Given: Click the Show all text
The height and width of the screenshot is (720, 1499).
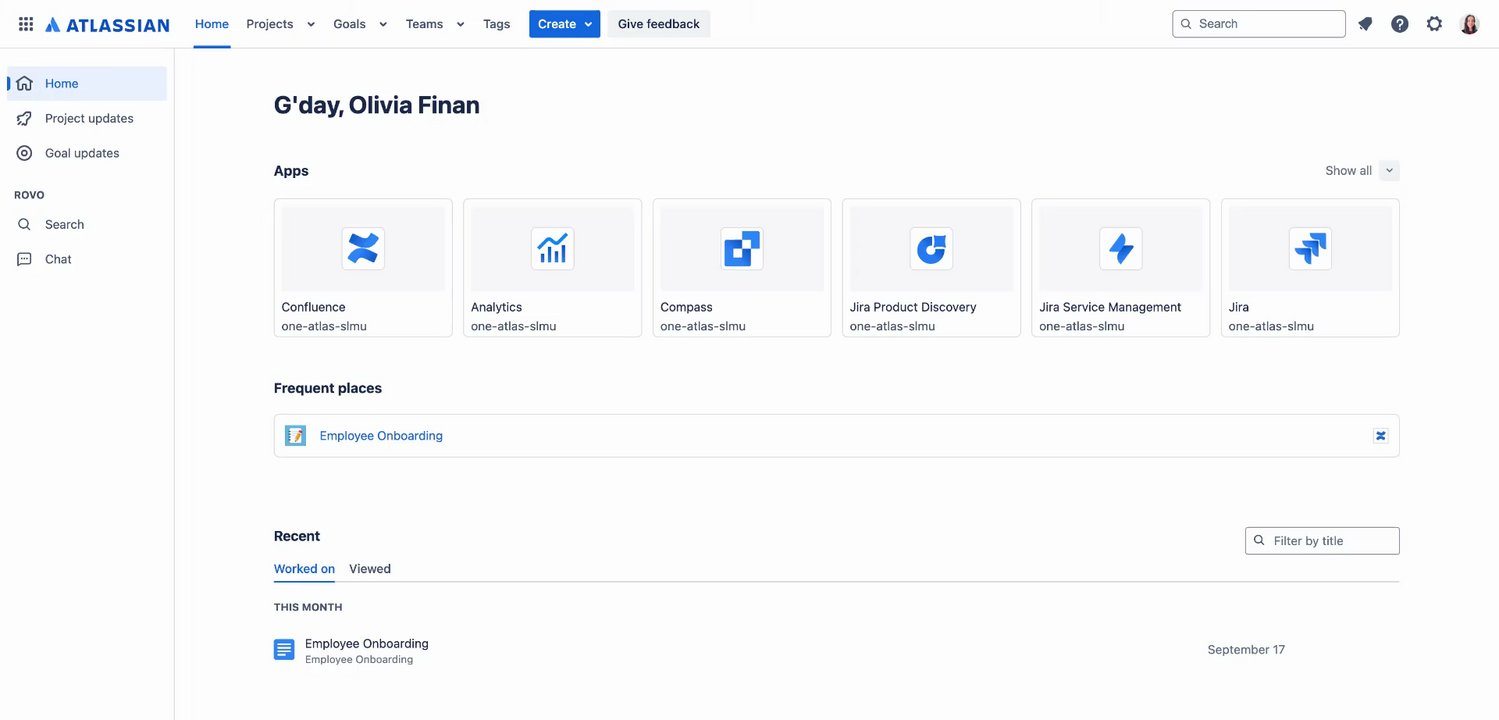Looking at the screenshot, I should pyautogui.click(x=1348, y=171).
